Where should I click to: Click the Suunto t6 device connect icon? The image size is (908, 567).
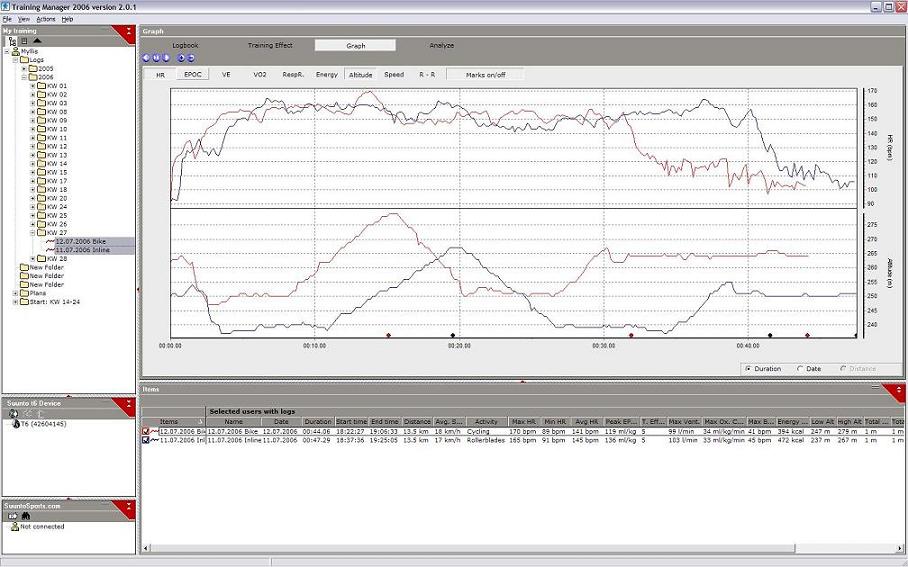(13, 413)
